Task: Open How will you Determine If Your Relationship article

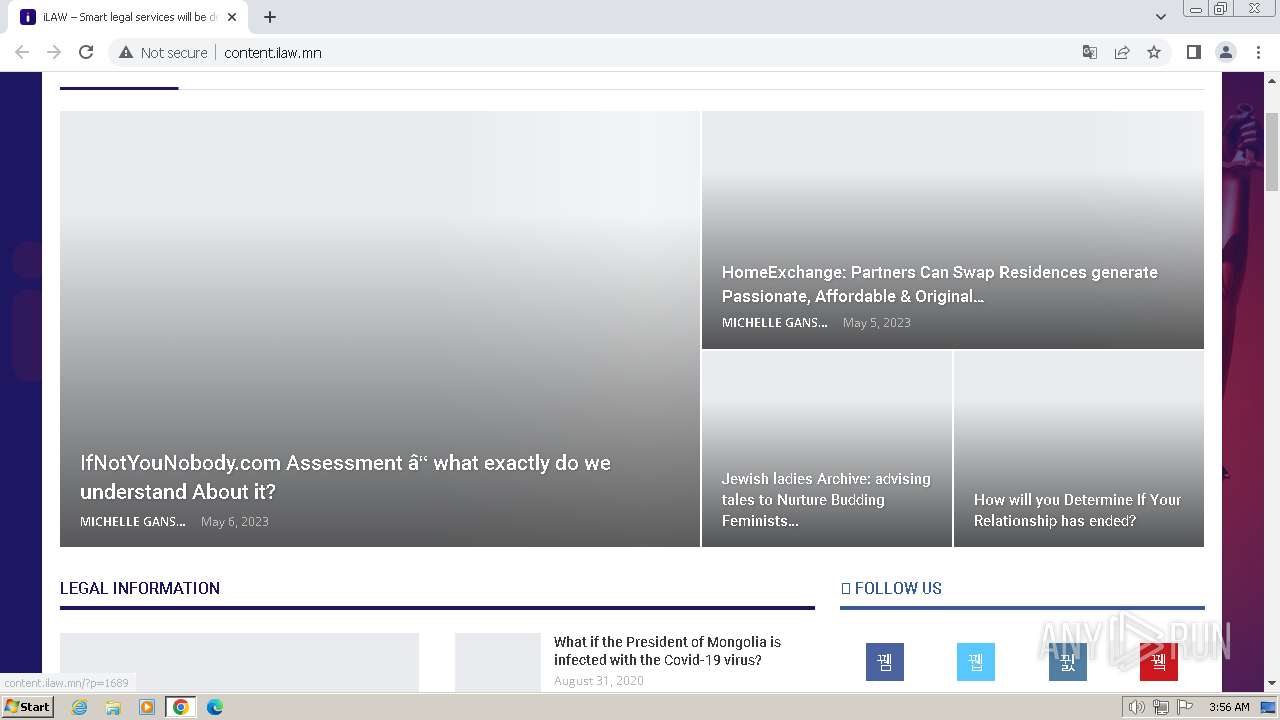Action: pyautogui.click(x=1078, y=510)
